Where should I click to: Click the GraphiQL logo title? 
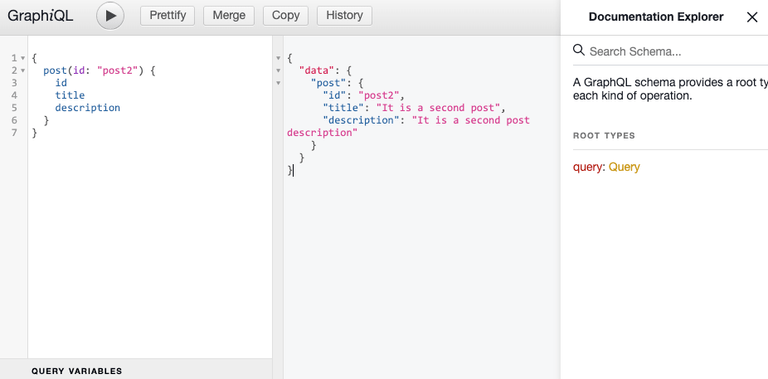pyautogui.click(x=40, y=16)
